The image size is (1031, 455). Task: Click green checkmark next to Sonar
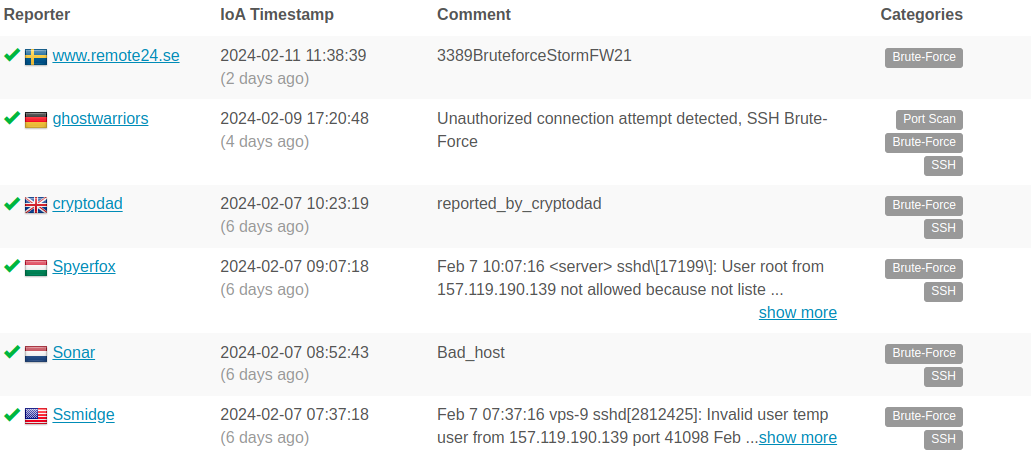pos(12,352)
